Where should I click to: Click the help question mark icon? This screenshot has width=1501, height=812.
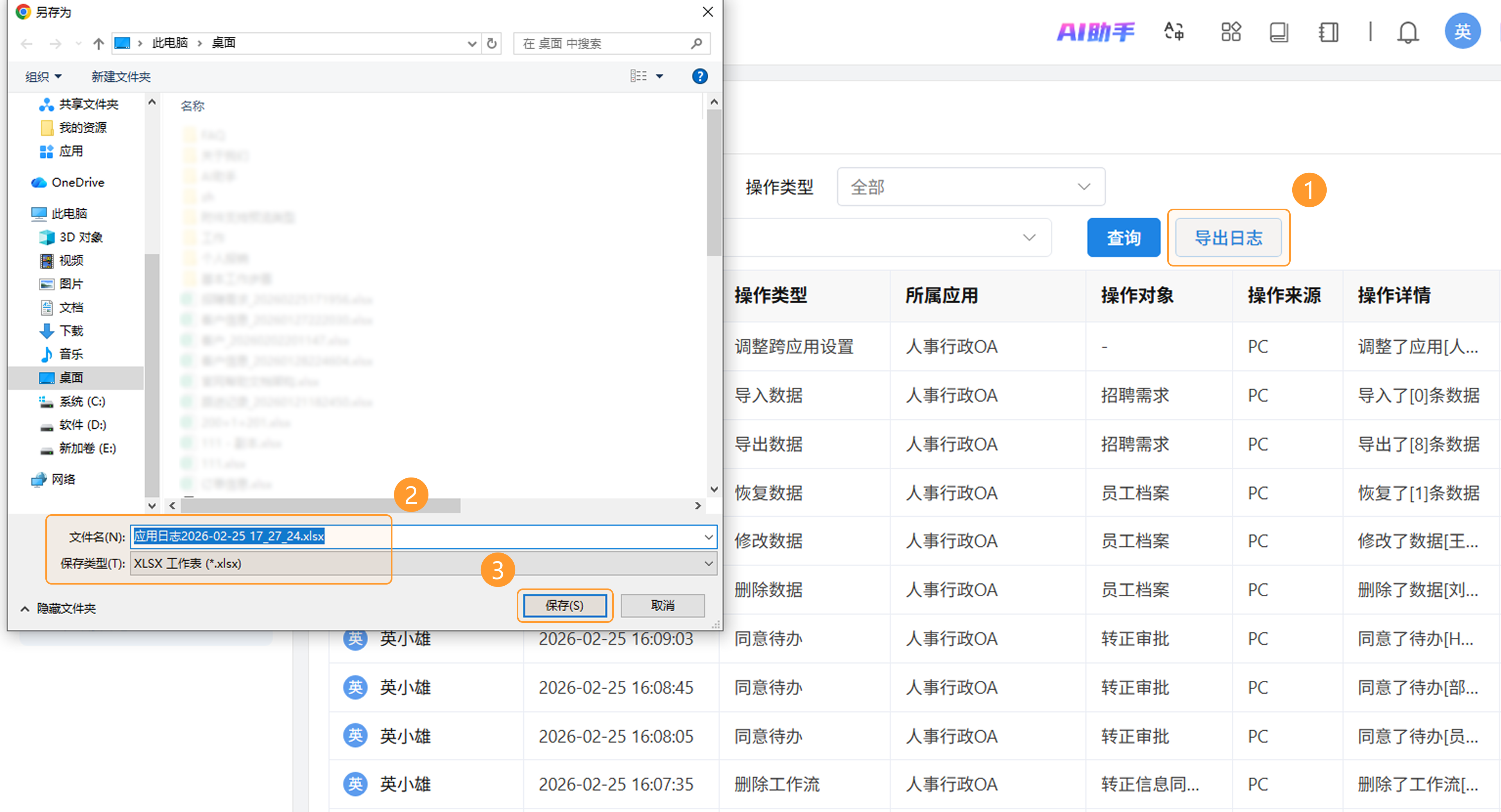pos(699,76)
